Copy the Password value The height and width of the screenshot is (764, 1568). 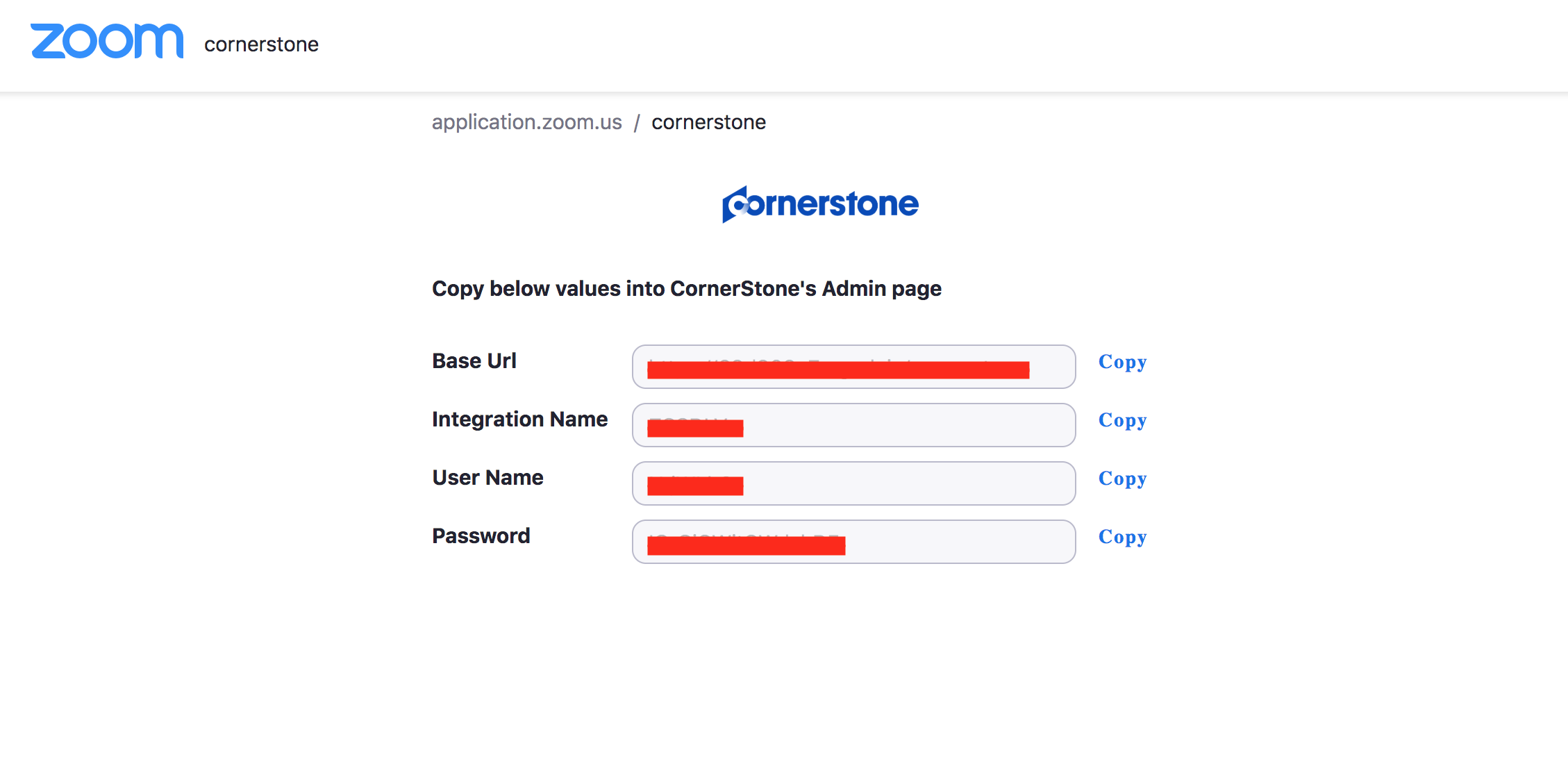click(x=1122, y=537)
